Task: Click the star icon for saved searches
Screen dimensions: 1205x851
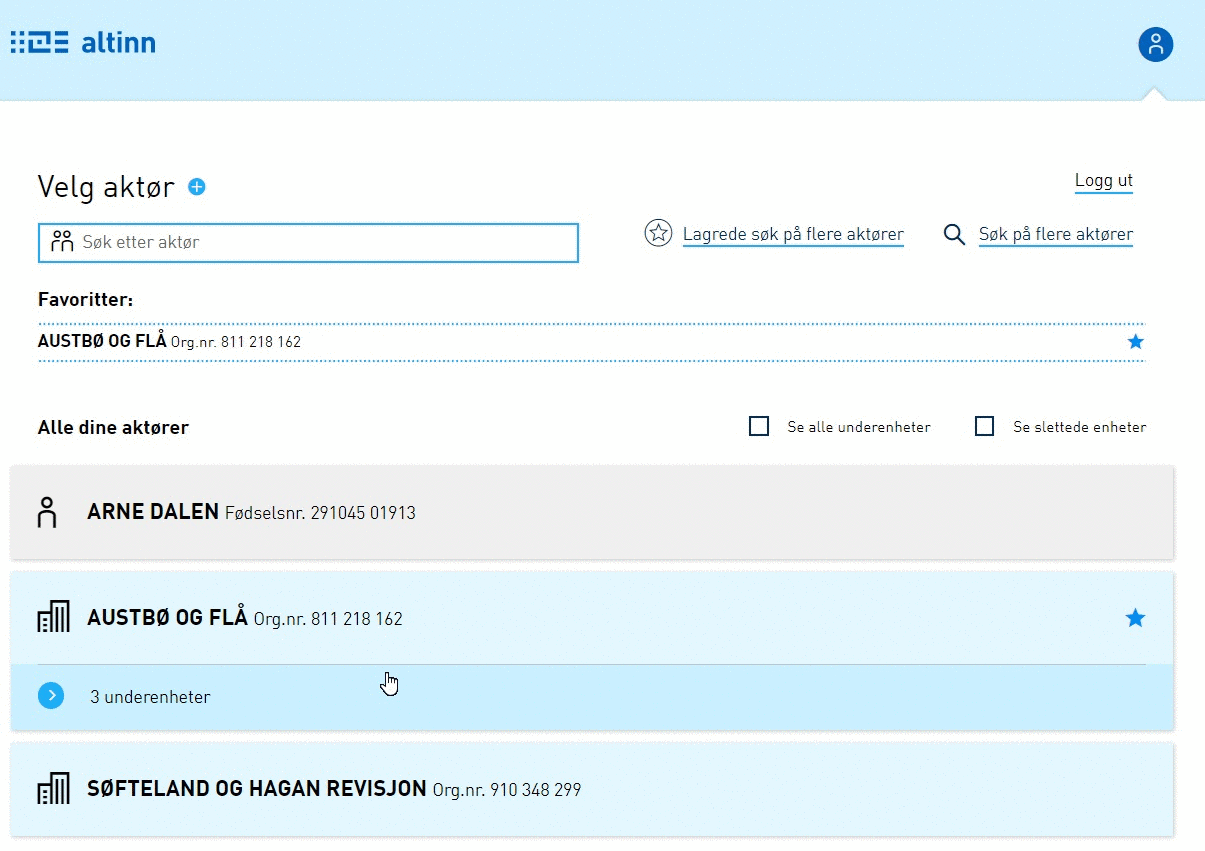Action: point(658,234)
